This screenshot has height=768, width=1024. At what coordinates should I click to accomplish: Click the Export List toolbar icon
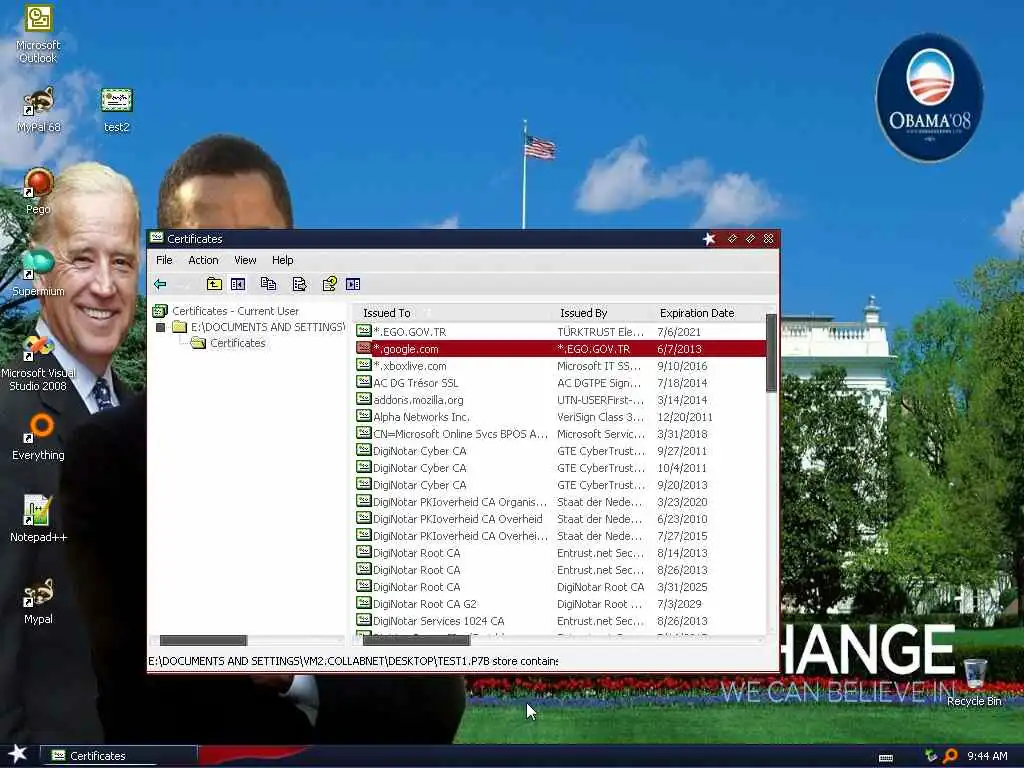(x=299, y=284)
